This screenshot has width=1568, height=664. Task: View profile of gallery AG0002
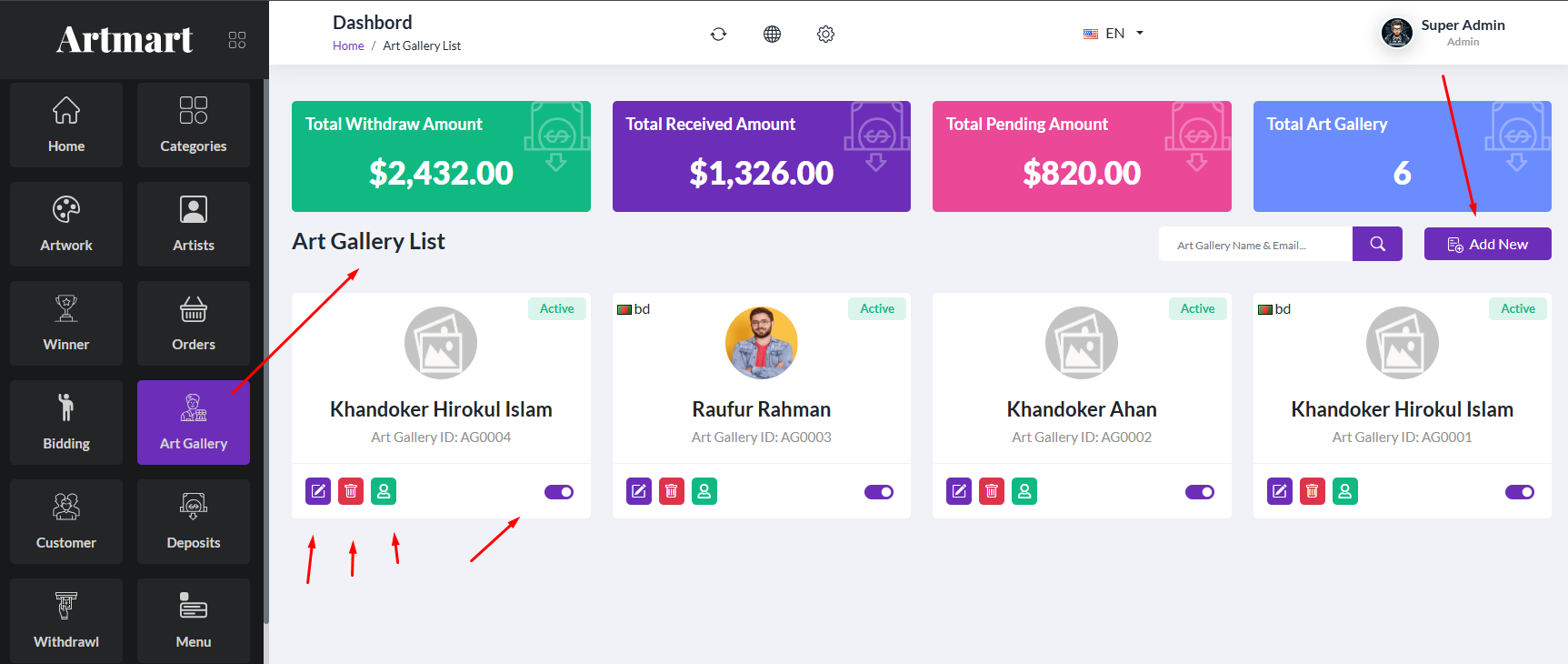pos(1024,491)
